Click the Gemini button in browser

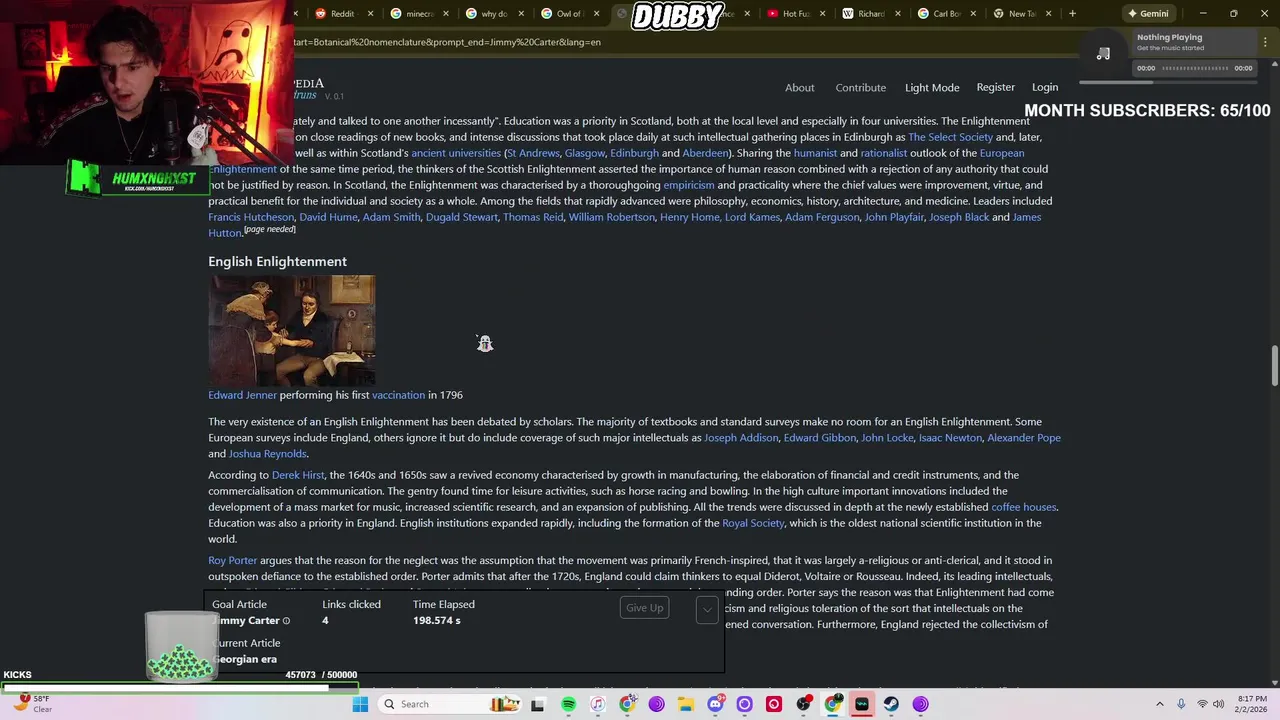(1148, 13)
